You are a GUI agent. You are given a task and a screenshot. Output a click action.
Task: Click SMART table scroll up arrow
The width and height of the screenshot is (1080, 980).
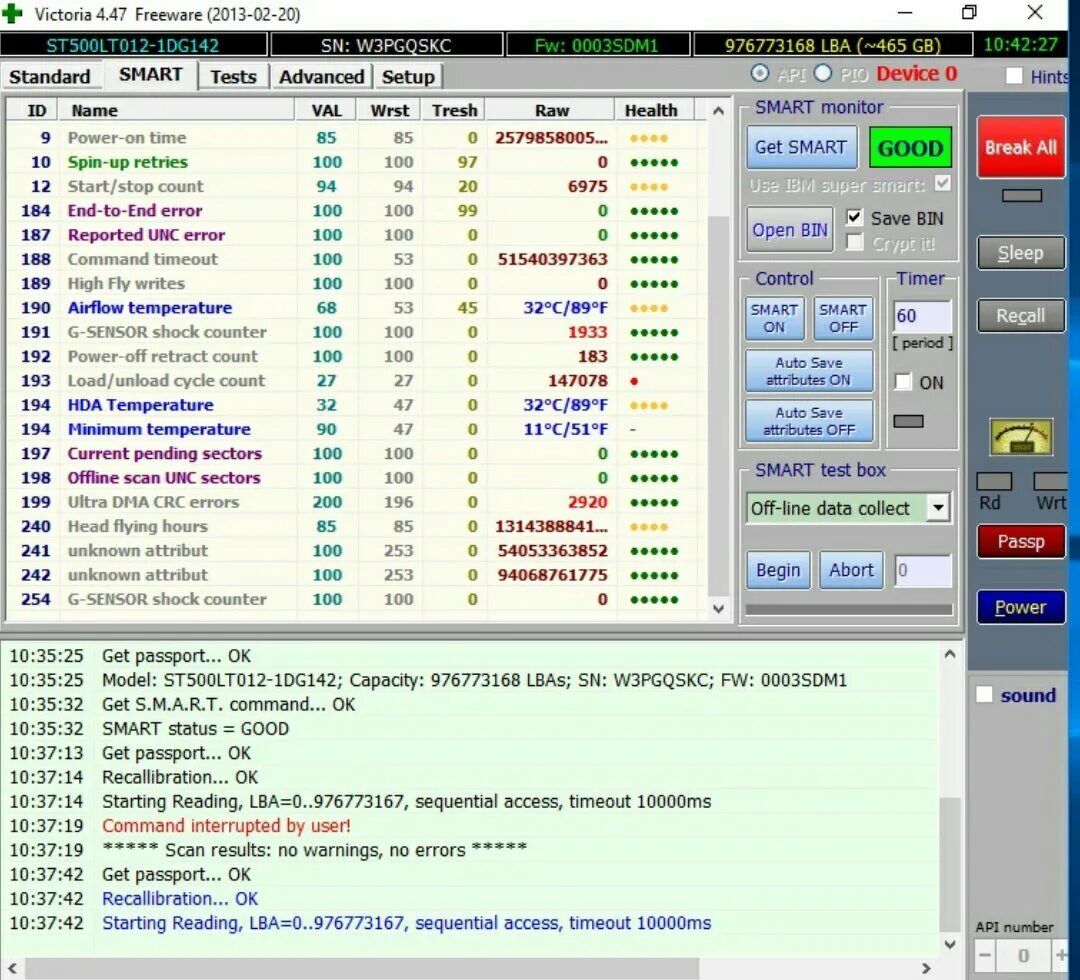pyautogui.click(x=718, y=111)
